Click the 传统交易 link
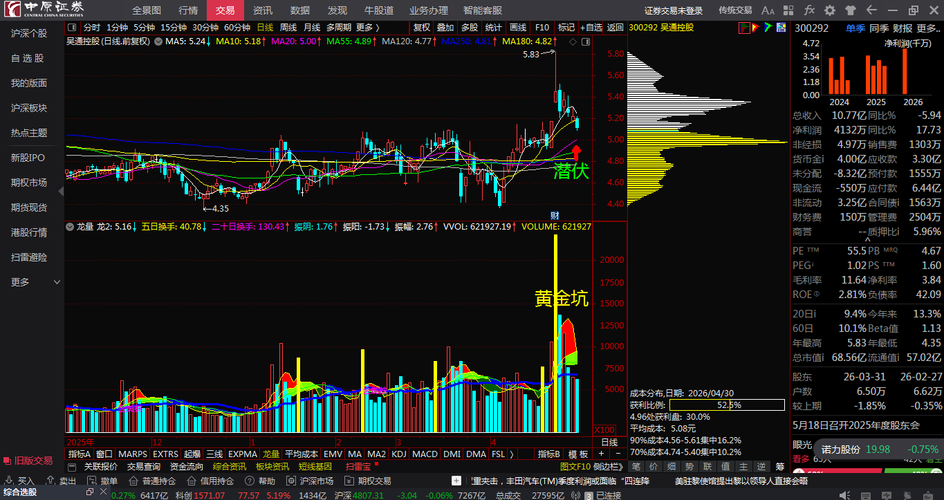The width and height of the screenshot is (944, 500). pos(735,10)
